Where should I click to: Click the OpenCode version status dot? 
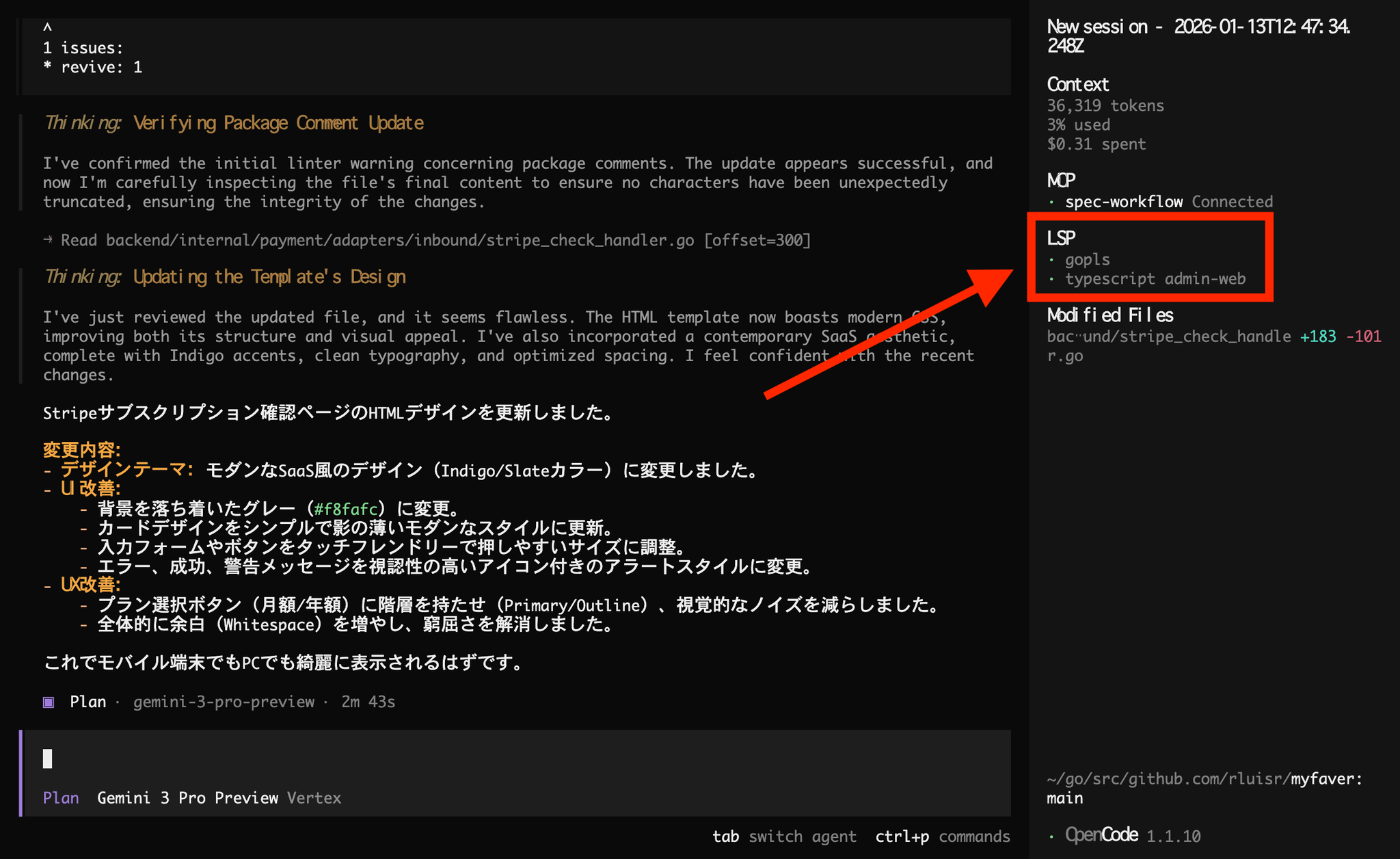pos(1051,836)
